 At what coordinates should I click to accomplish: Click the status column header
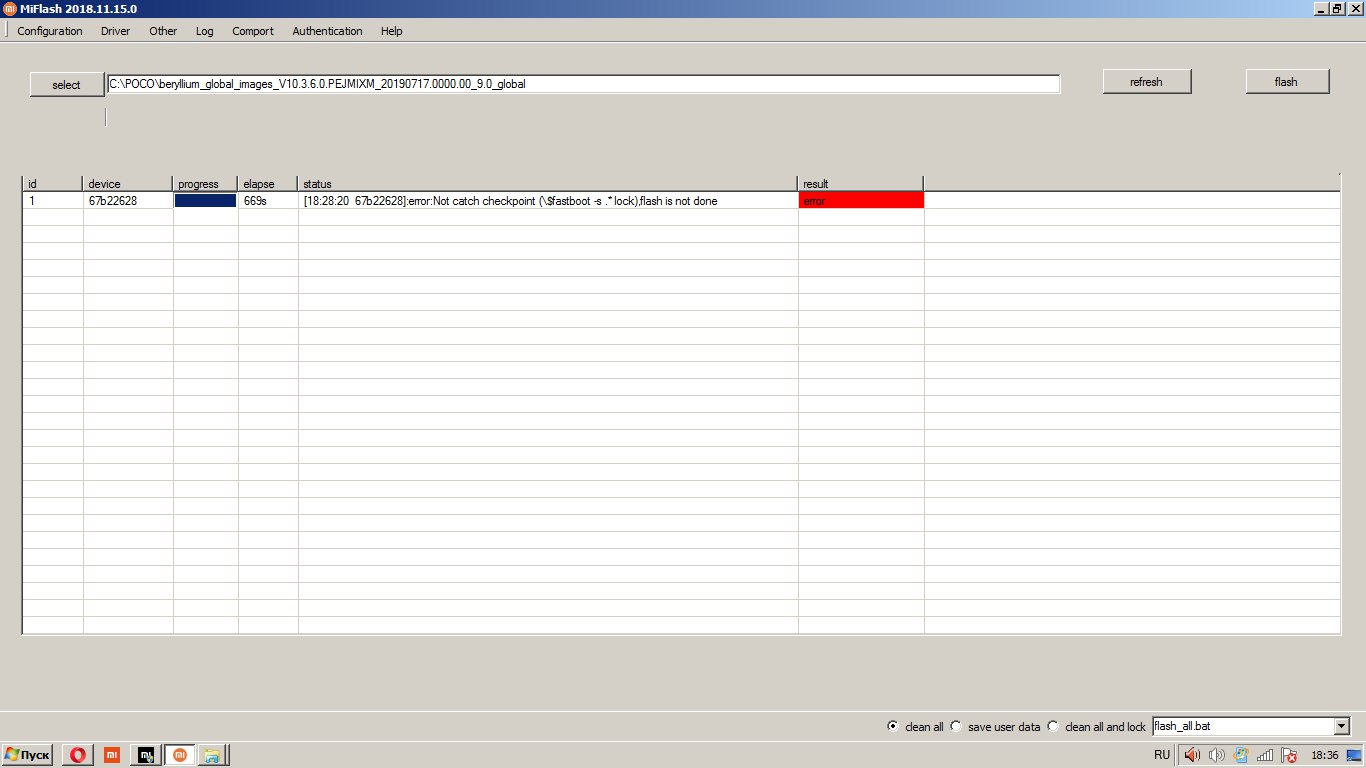548,184
